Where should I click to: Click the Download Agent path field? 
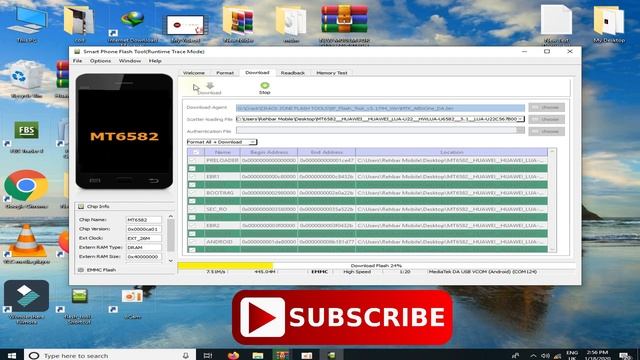(x=380, y=108)
